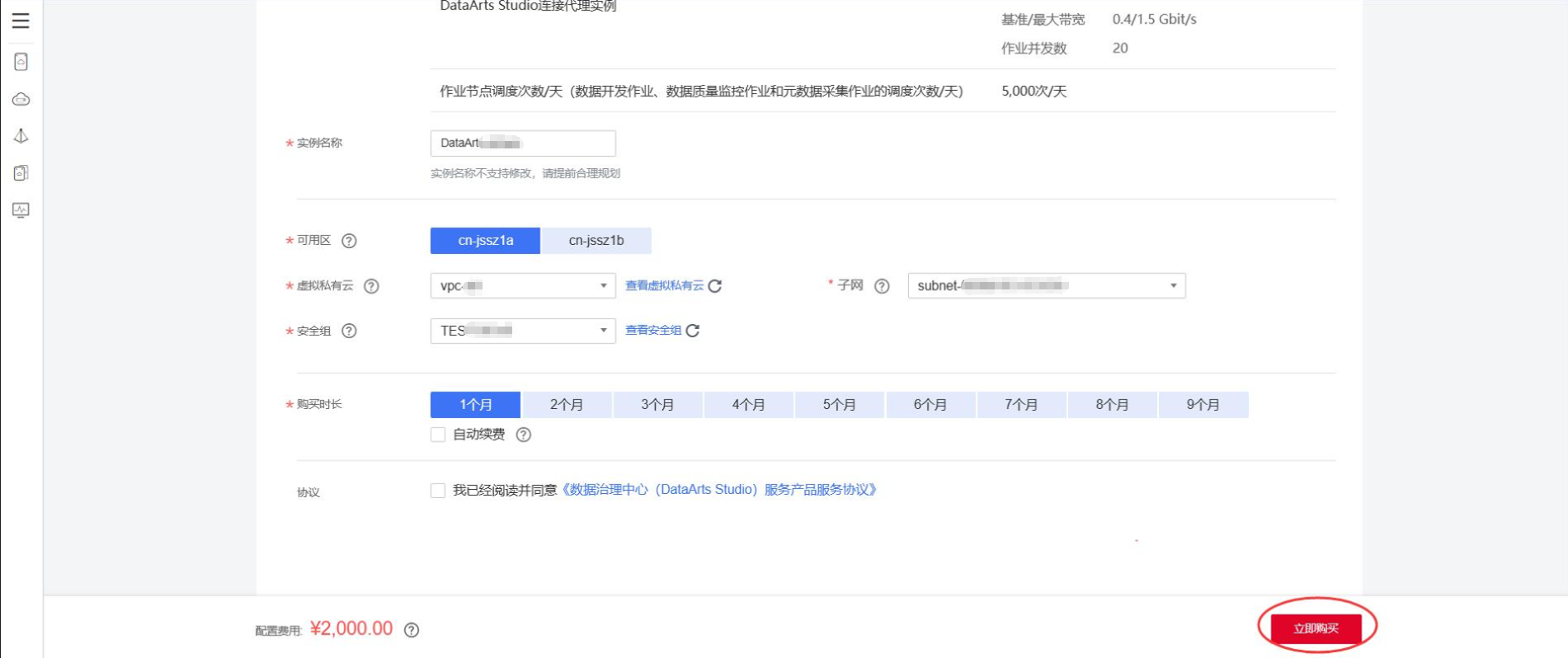
Task: Open the DataArts Studio service agreement link
Action: tap(718, 490)
